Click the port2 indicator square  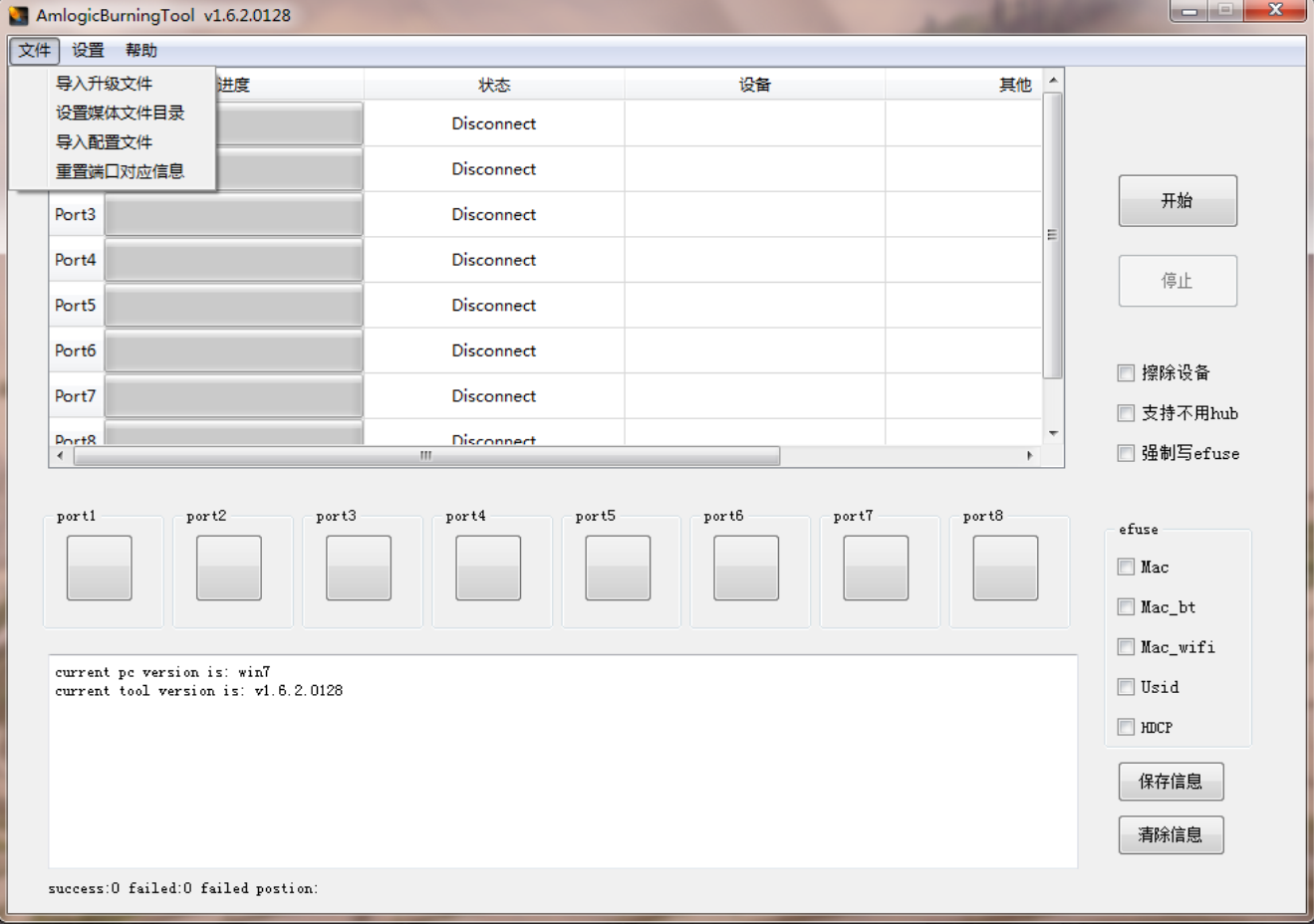click(x=228, y=568)
